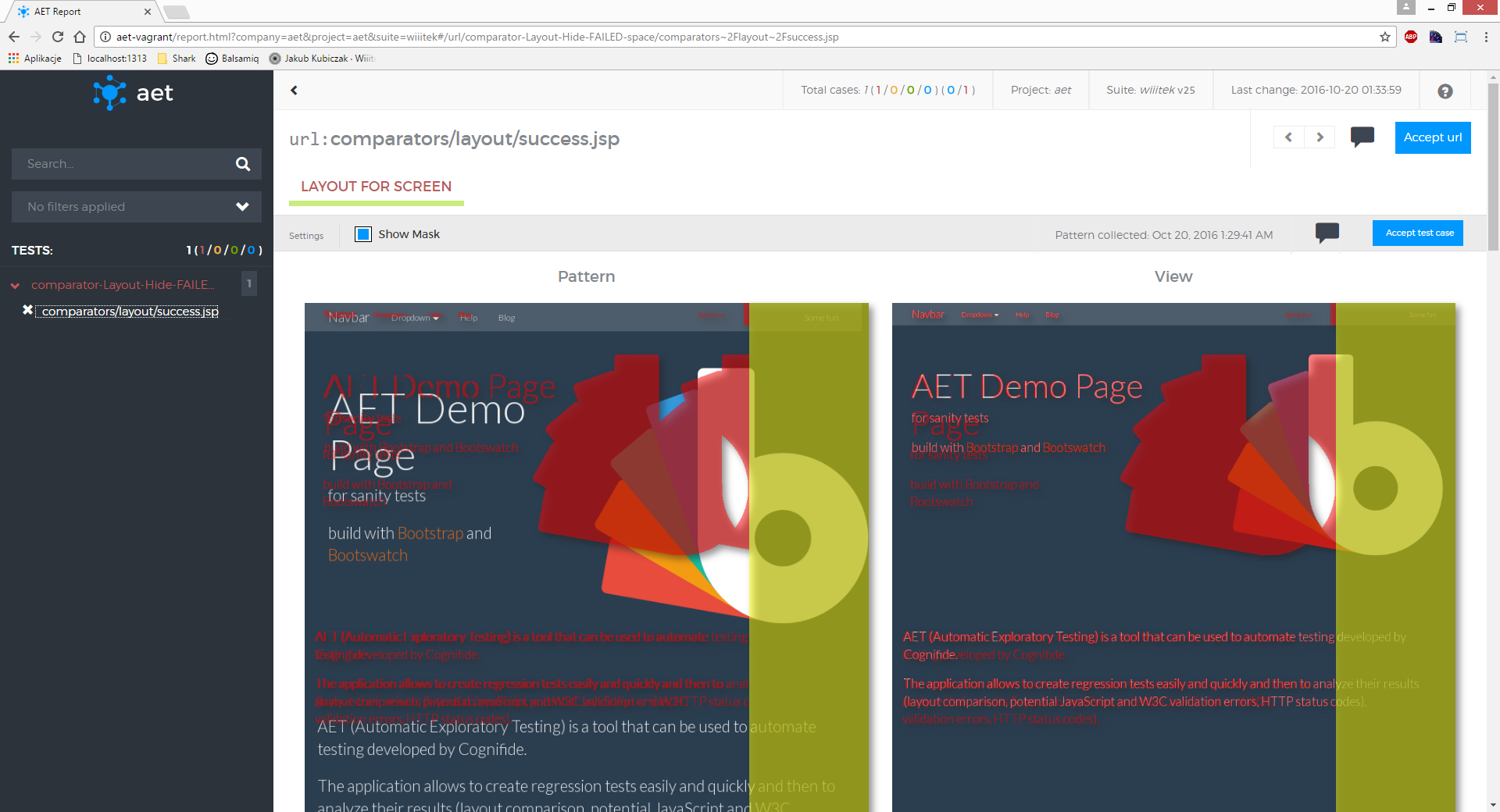Open comparators/layout/success.jsp test link
1500x812 pixels.
click(x=130, y=312)
